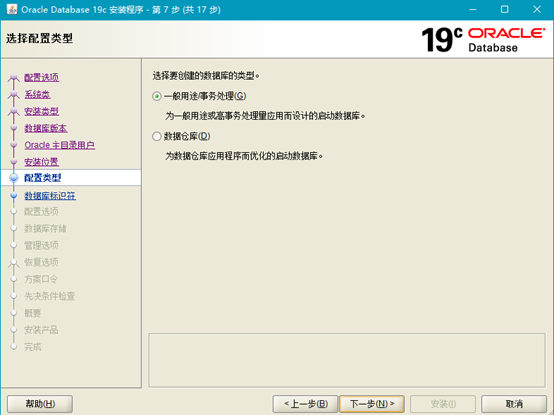Click the description 为一般用途或高事务处理量应用而设计的启动数据库

265,116
